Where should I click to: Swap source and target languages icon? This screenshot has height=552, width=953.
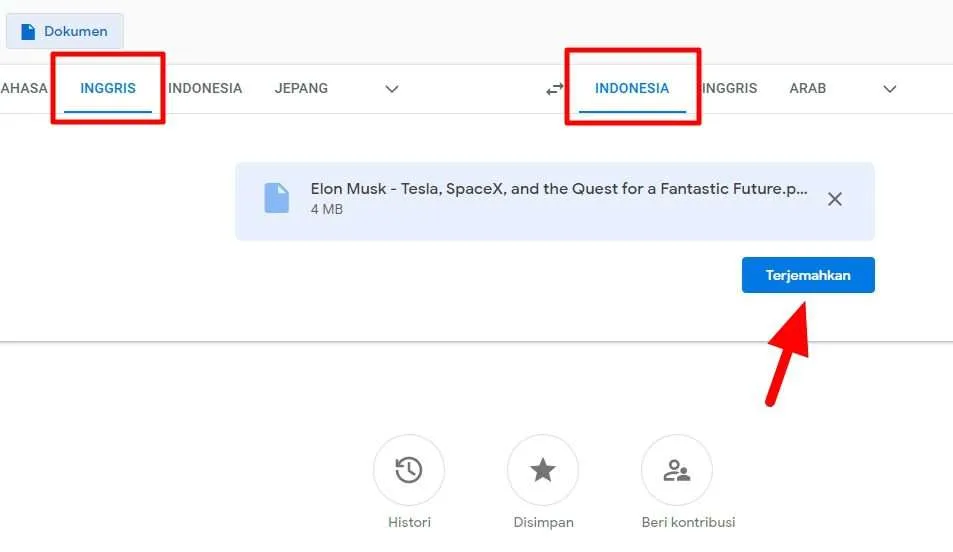click(554, 89)
